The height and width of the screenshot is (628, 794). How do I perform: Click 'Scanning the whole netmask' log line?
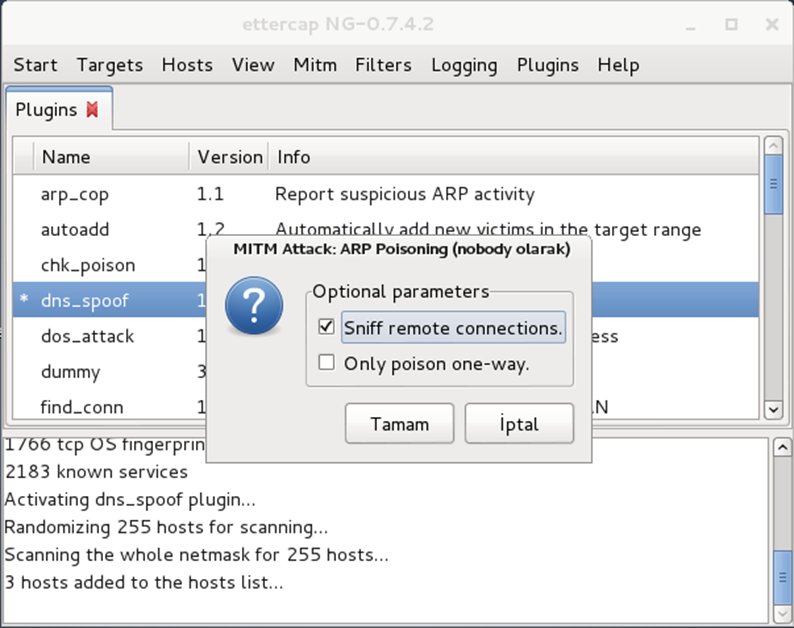point(196,555)
